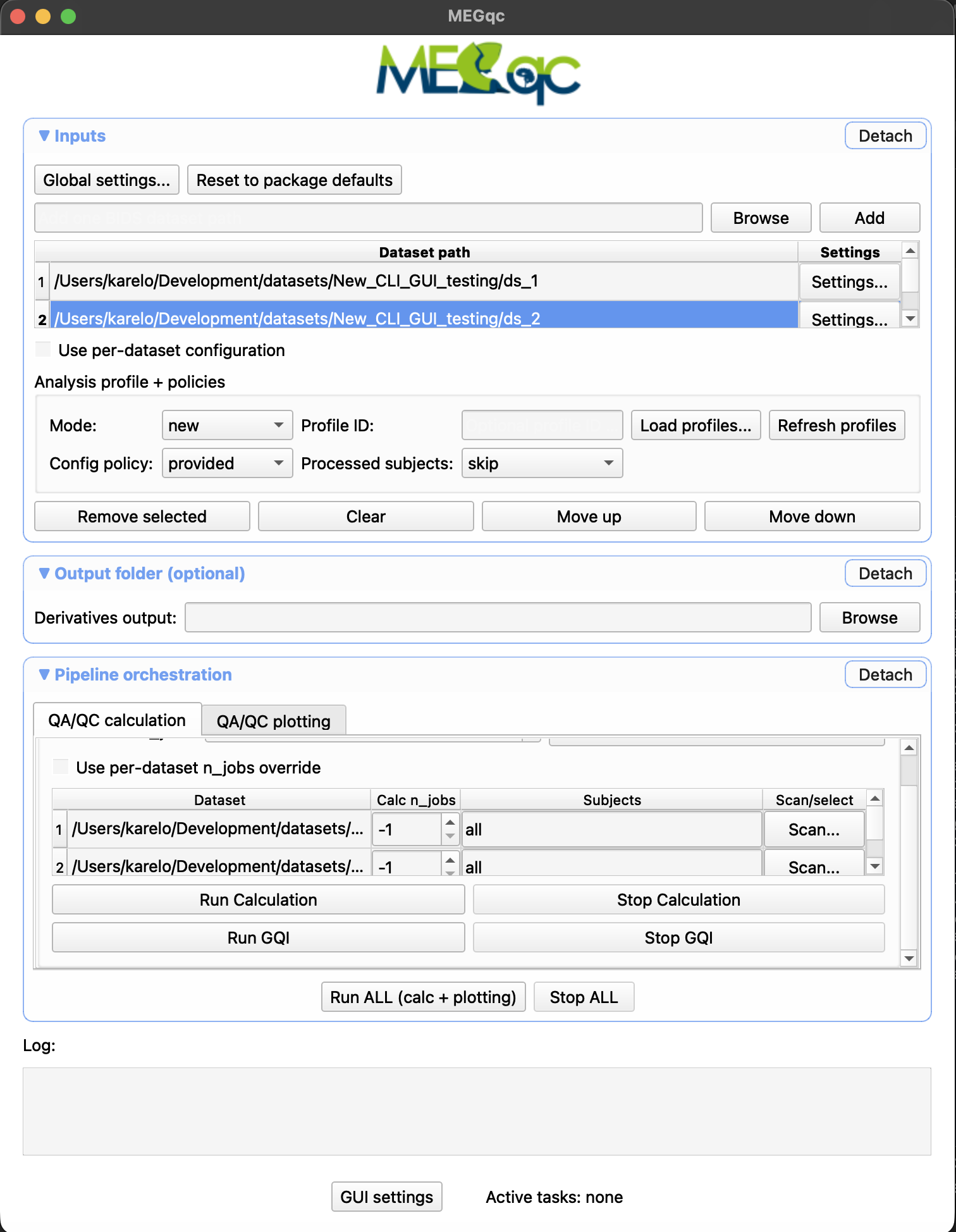The height and width of the screenshot is (1232, 956).
Task: Open the Config policy dropdown
Action: [x=227, y=464]
